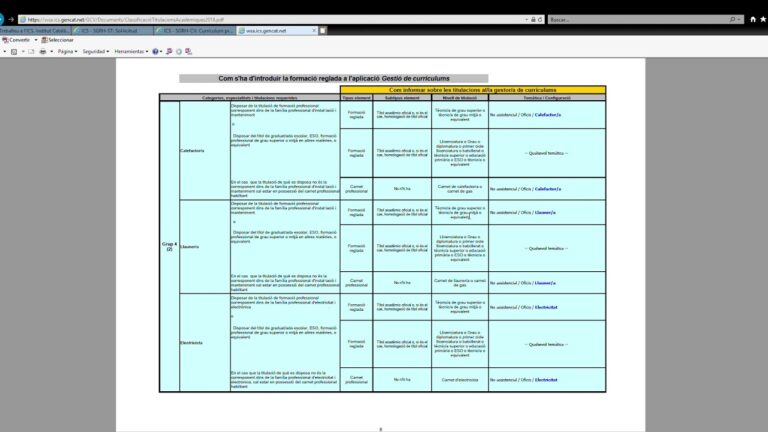Click the 'Carnet d'electricista' cell

(x=459, y=380)
